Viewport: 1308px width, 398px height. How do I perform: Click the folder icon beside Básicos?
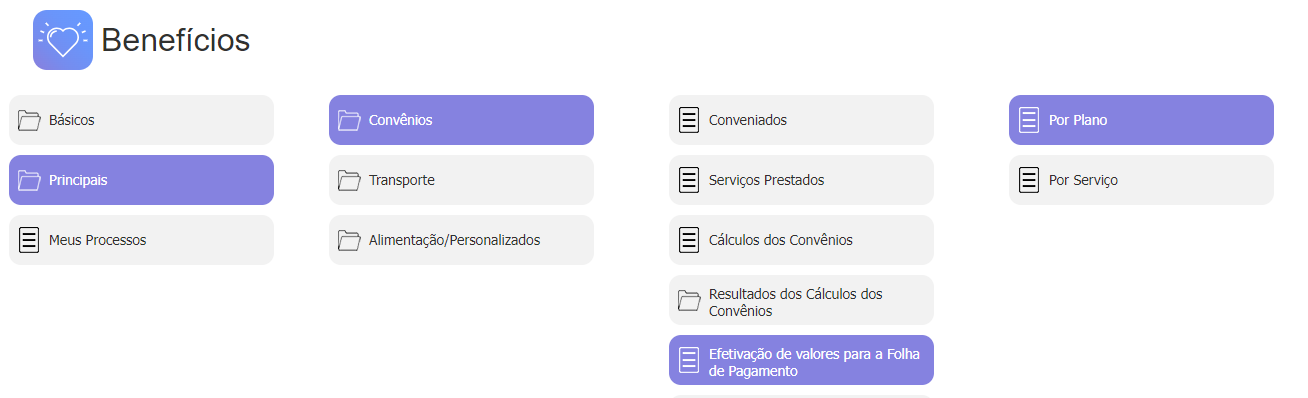pyautogui.click(x=29, y=120)
